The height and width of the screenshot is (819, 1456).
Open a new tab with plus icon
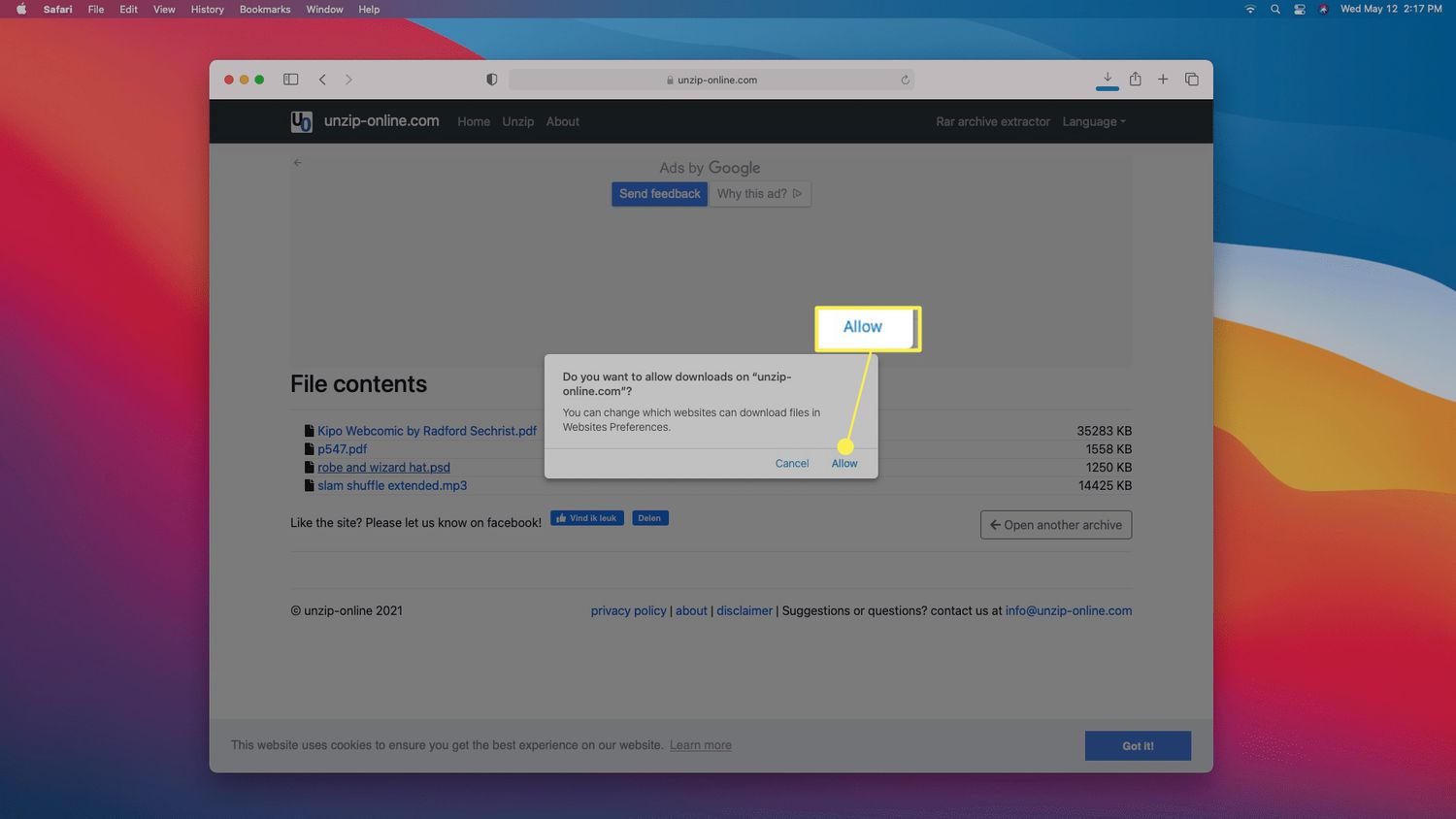click(1163, 80)
